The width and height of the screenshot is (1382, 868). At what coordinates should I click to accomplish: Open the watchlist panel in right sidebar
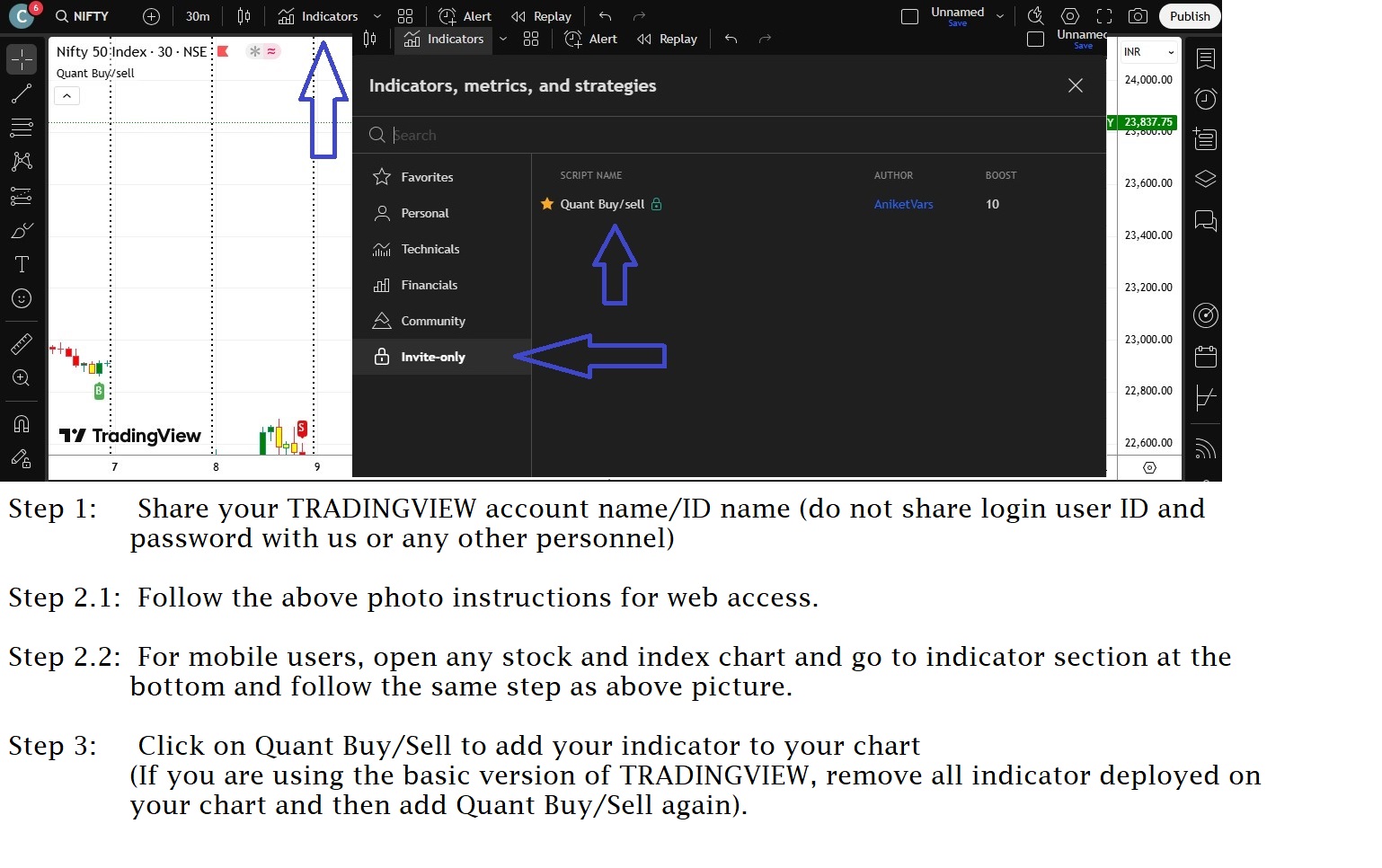pyautogui.click(x=1206, y=59)
